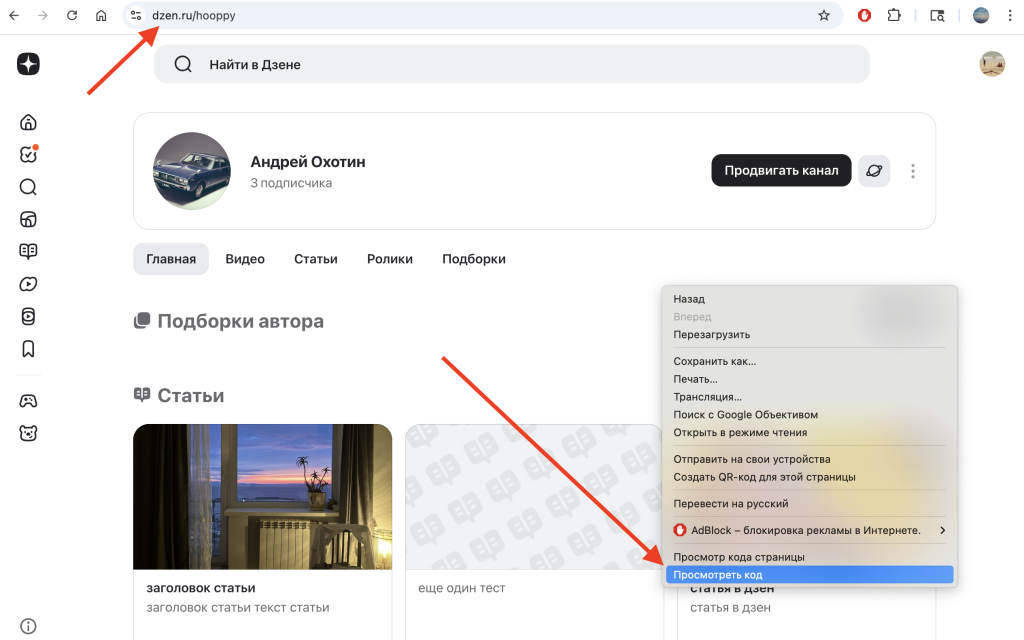
Task: Open the bookmark icon in left sidebar
Action: click(28, 349)
